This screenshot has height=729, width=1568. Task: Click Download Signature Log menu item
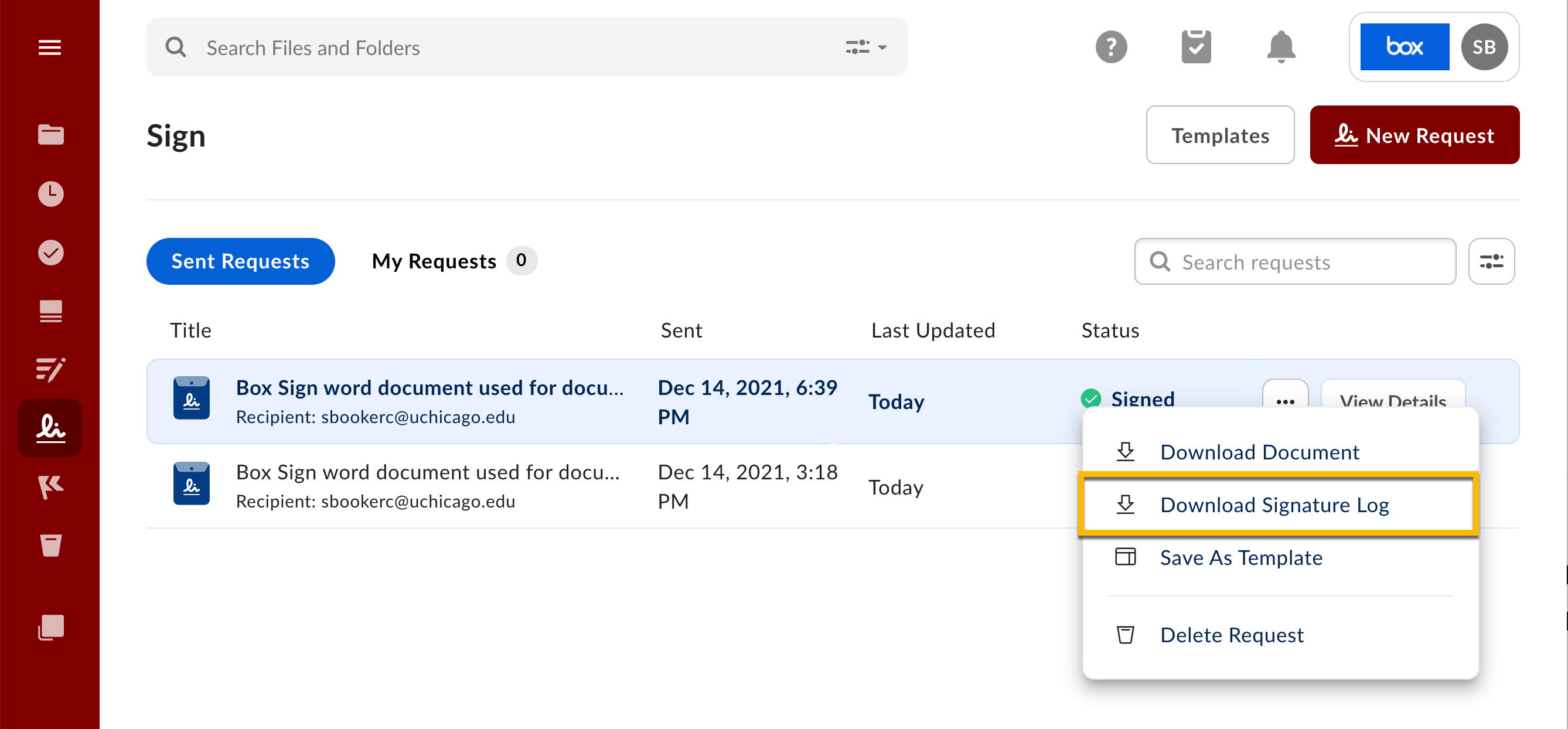point(1275,504)
